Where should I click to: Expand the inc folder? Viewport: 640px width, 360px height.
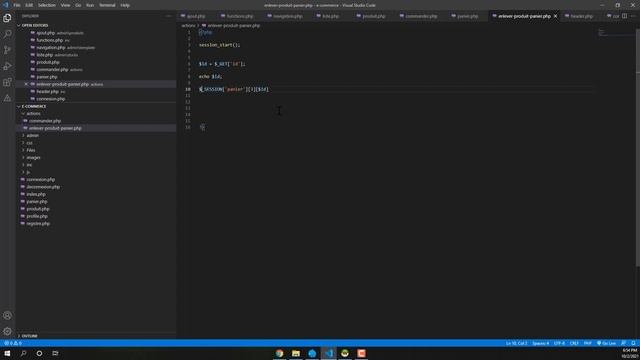coord(29,165)
